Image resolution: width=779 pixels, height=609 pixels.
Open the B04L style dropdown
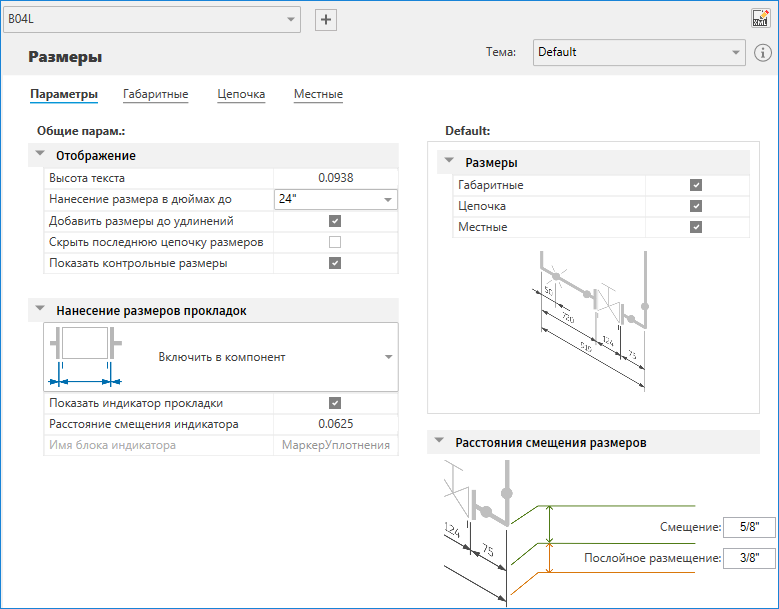152,19
